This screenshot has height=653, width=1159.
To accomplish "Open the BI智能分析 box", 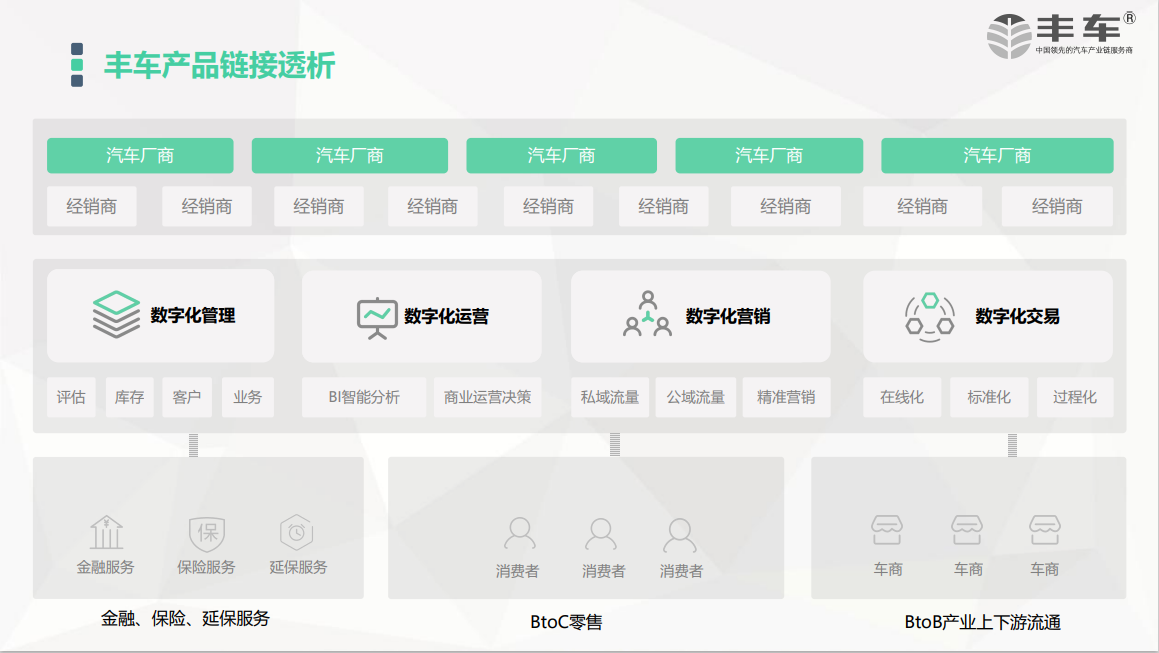I will click(364, 397).
